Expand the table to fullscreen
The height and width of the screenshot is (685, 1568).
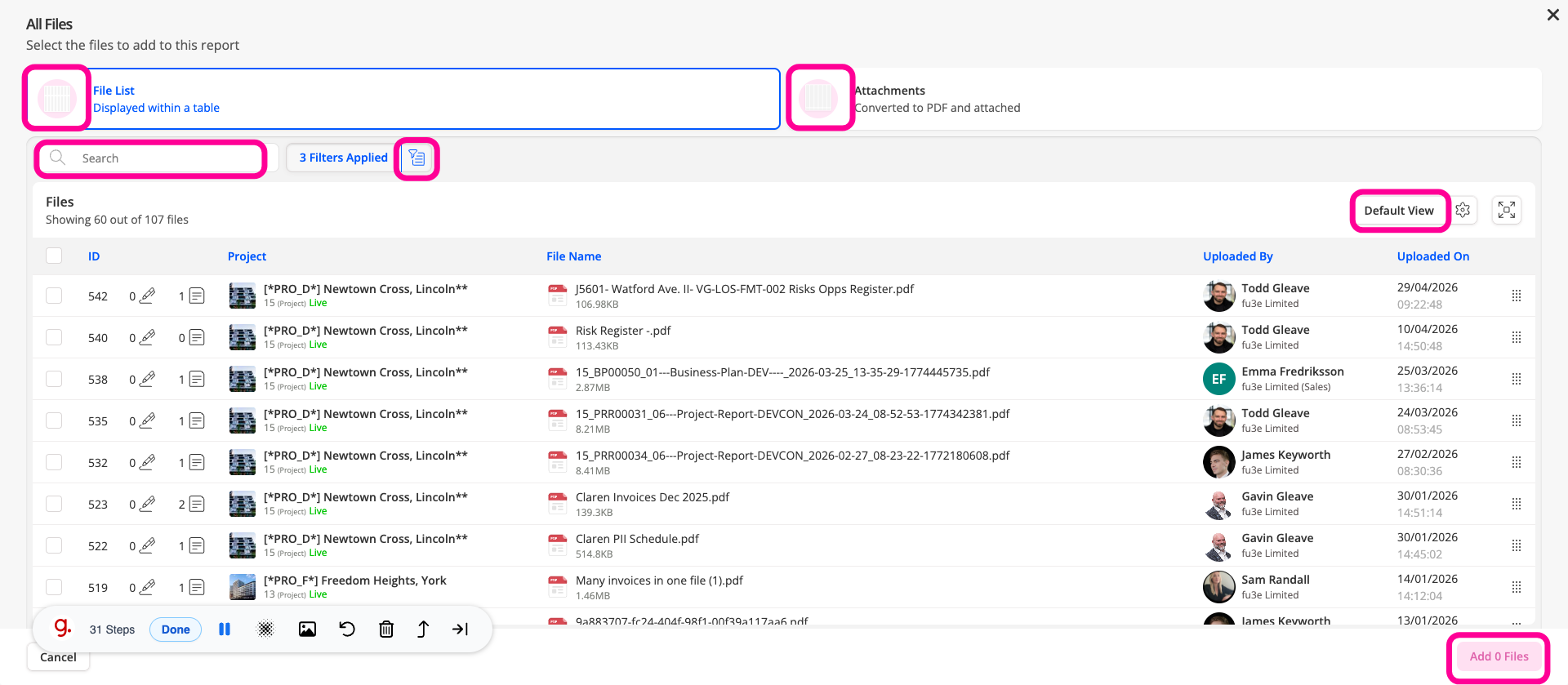click(x=1507, y=211)
